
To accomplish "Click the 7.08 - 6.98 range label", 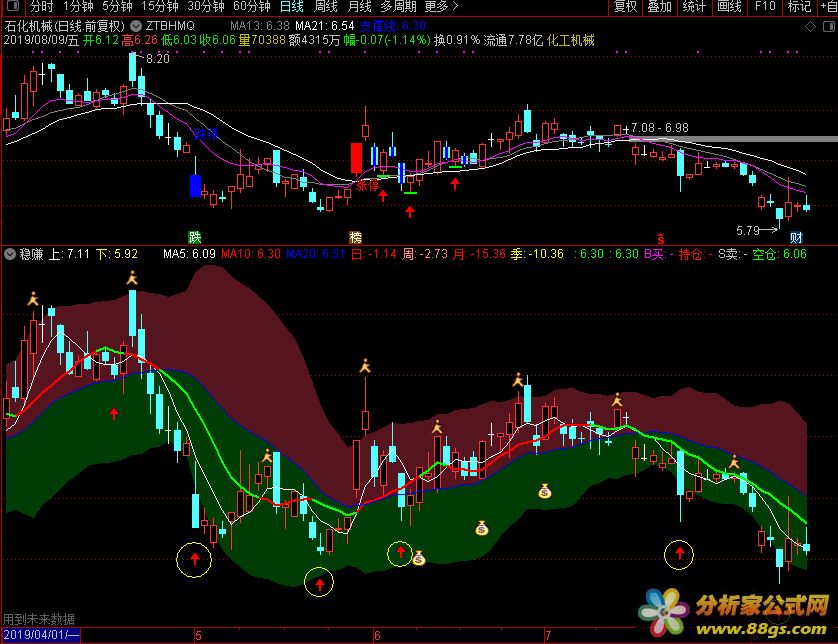I will pyautogui.click(x=659, y=128).
